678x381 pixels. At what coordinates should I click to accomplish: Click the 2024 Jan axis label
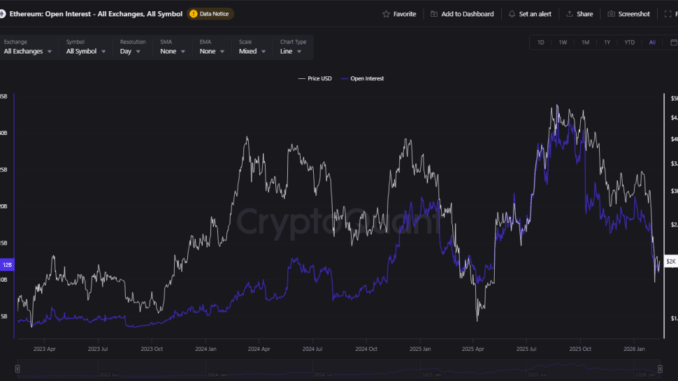point(206,349)
